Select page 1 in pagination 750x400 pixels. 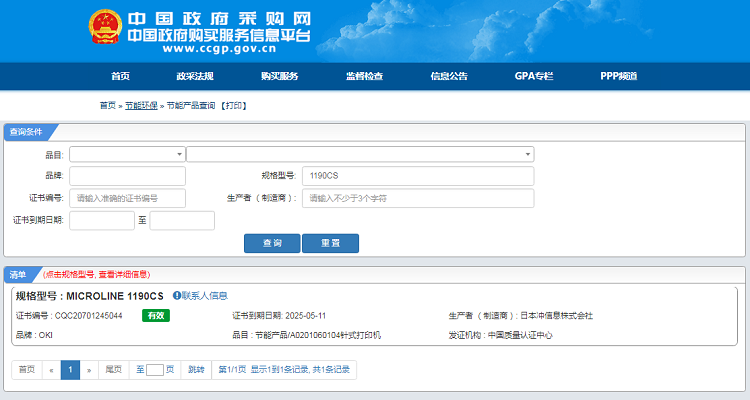pos(70,369)
